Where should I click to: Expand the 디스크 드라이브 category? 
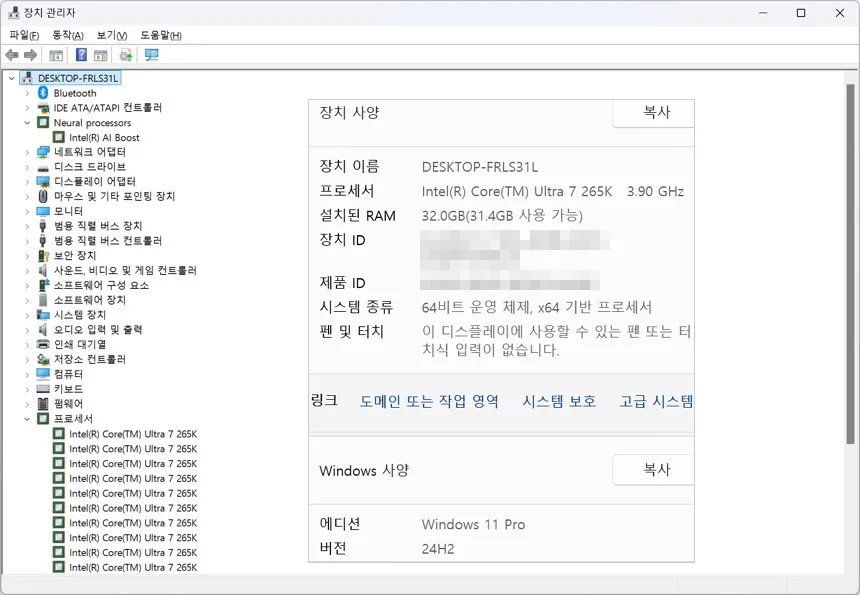27,167
